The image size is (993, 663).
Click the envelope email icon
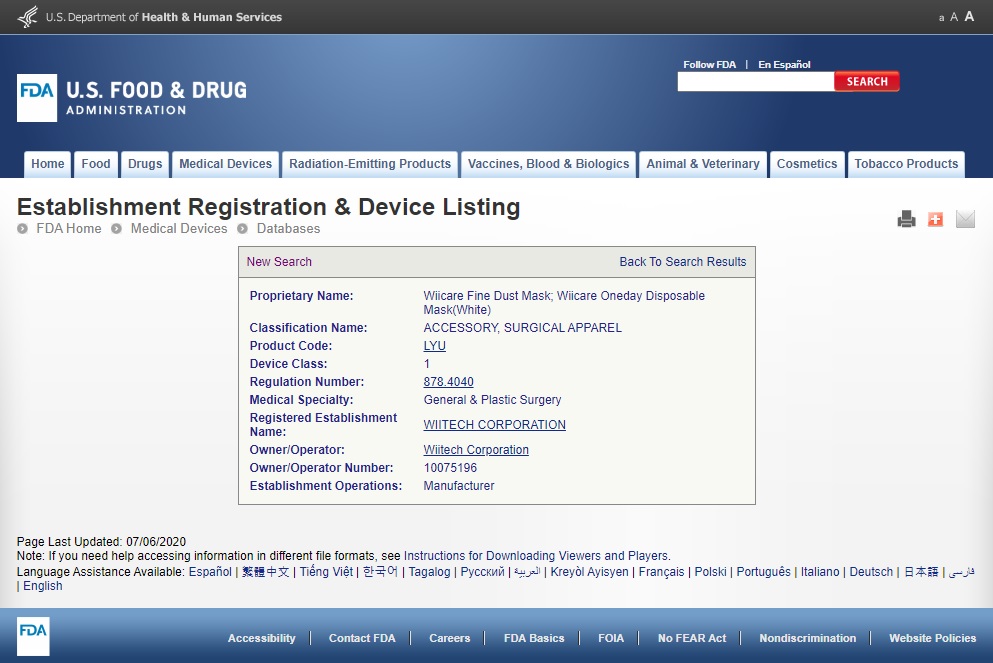(x=964, y=219)
